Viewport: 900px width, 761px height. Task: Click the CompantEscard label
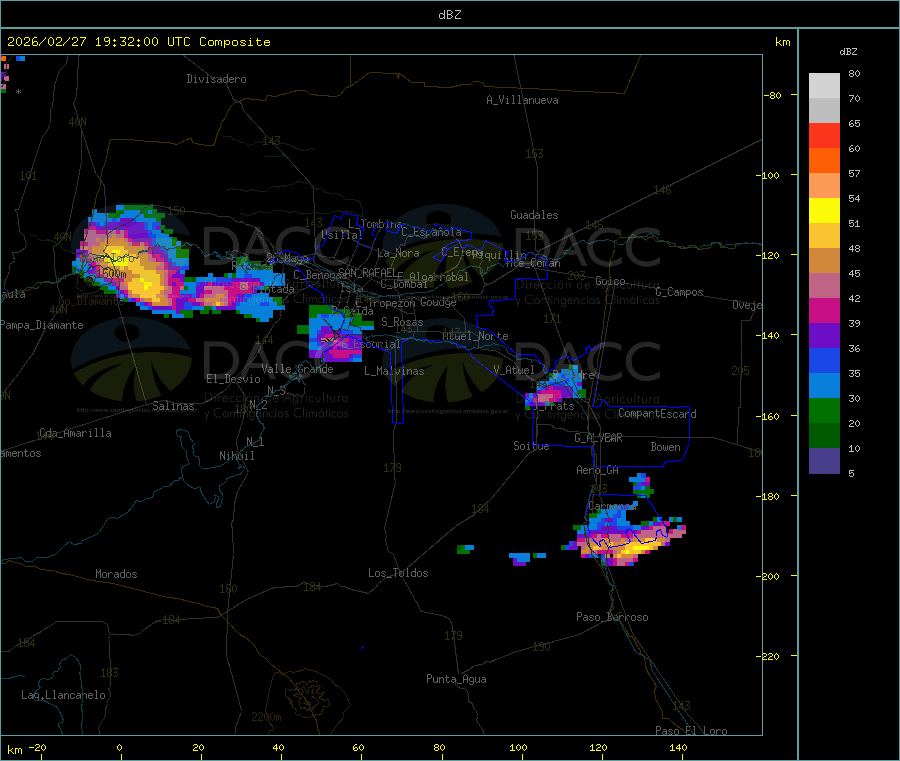tap(657, 414)
